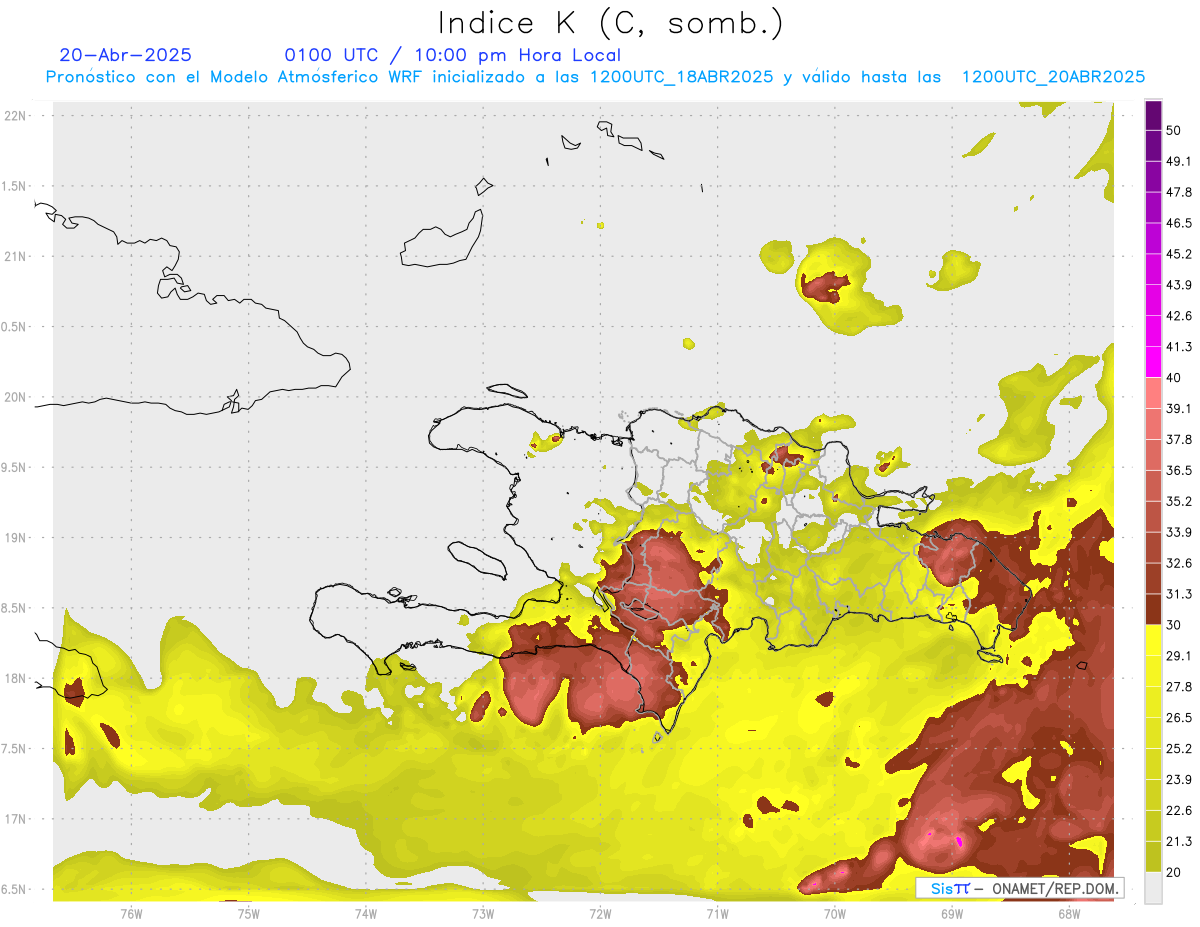The image size is (1200, 927).
Task: Click the dark purple colorbar segment above 50
Action: pyautogui.click(x=1153, y=116)
